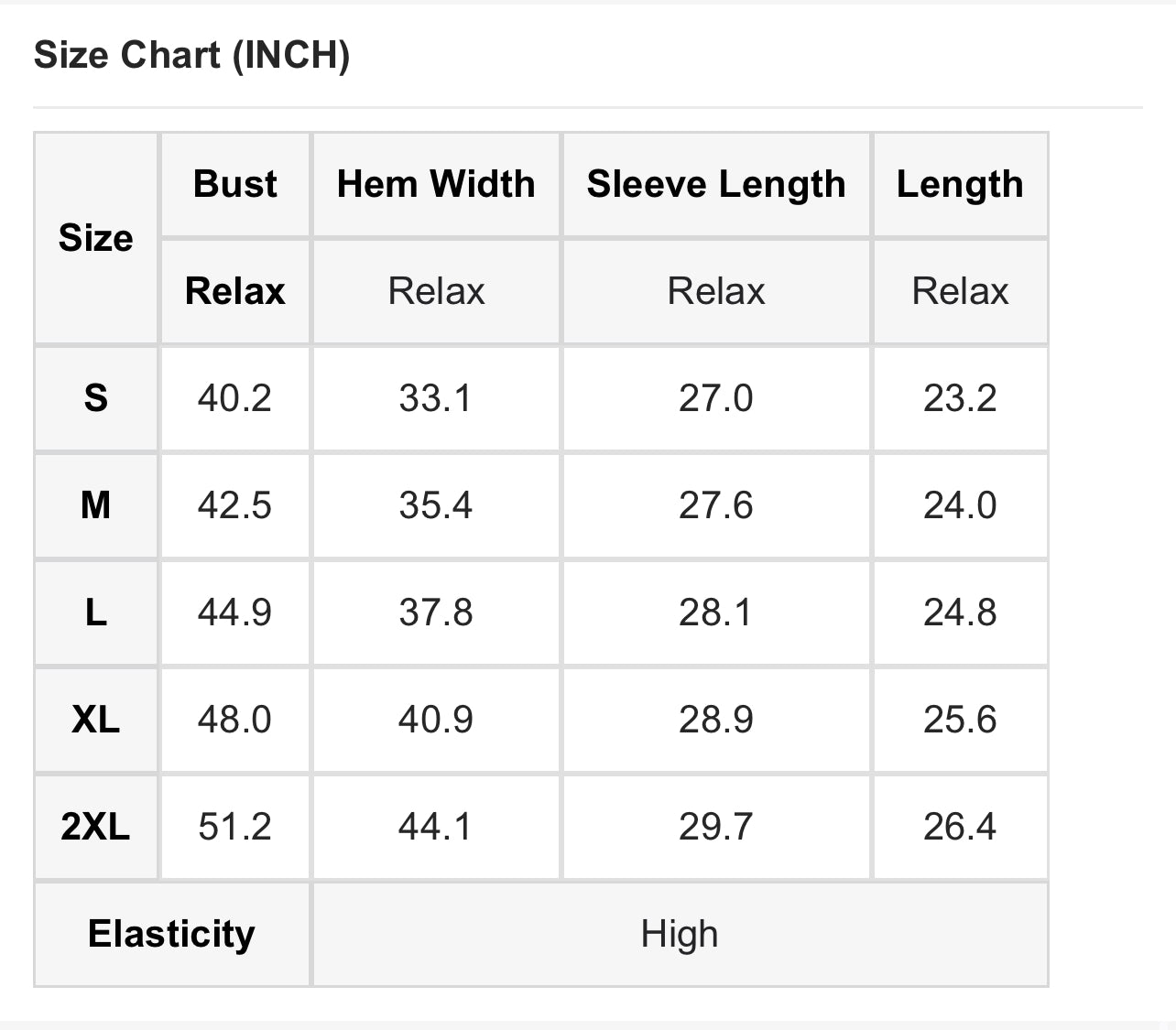Select the XL size row label
Image resolution: width=1176 pixels, height=1030 pixels.
(96, 720)
